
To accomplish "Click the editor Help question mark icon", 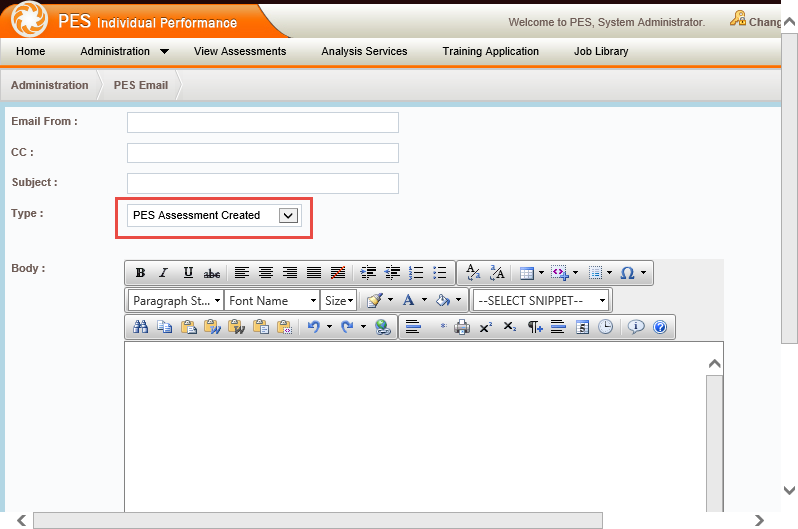I will 660,327.
